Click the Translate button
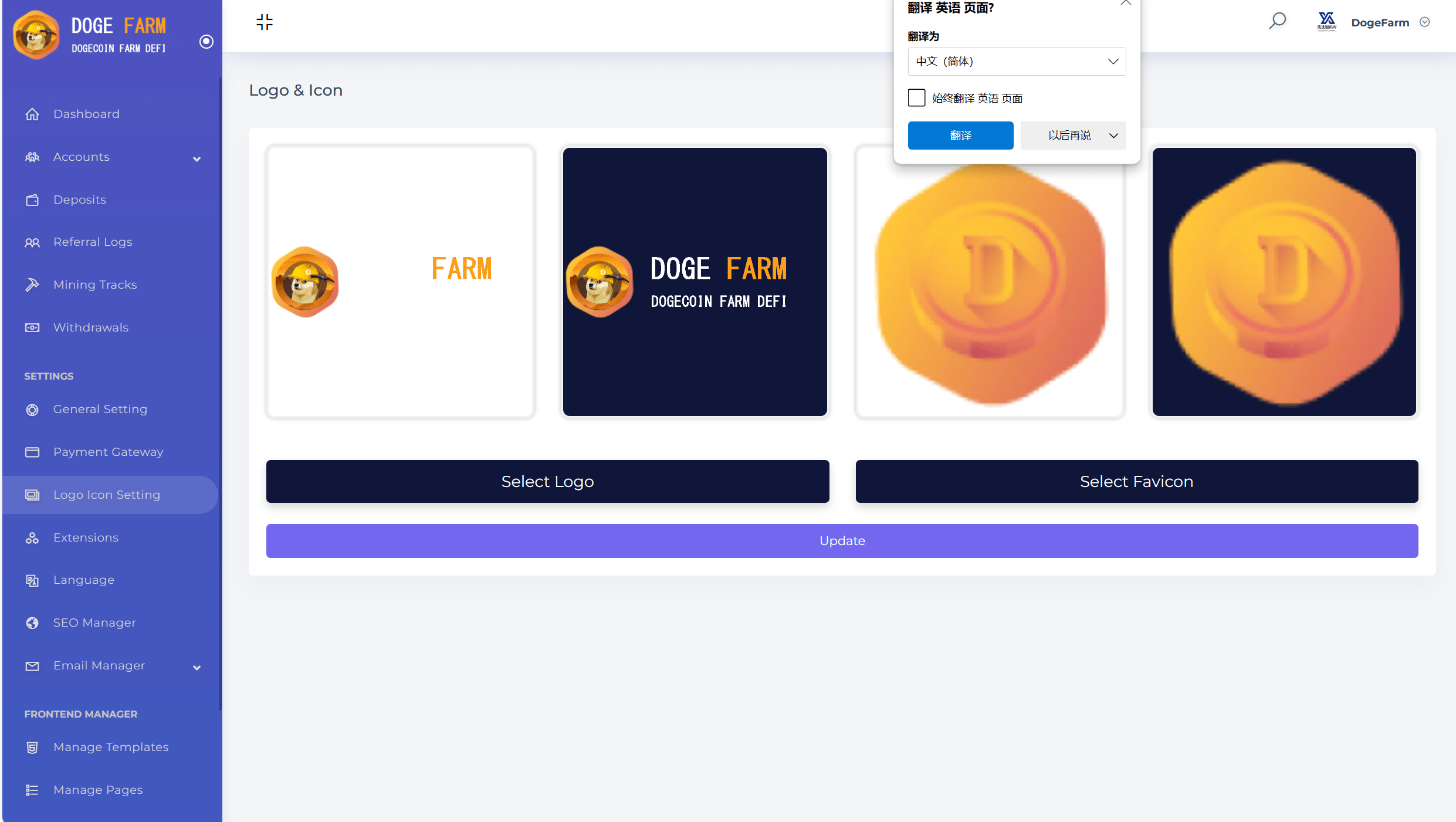Viewport: 1456px width, 822px height. 960,135
